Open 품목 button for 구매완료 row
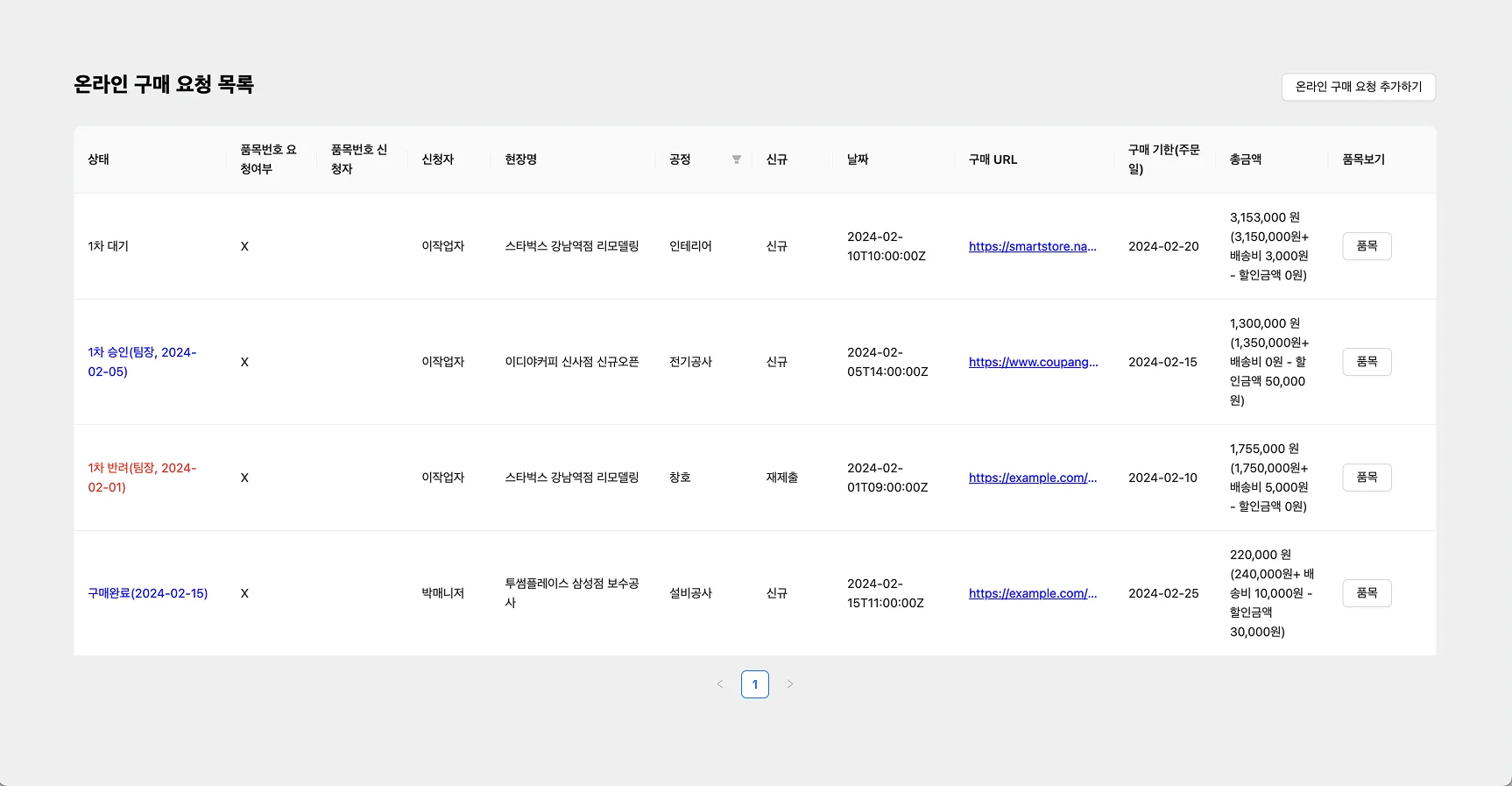 click(x=1367, y=593)
